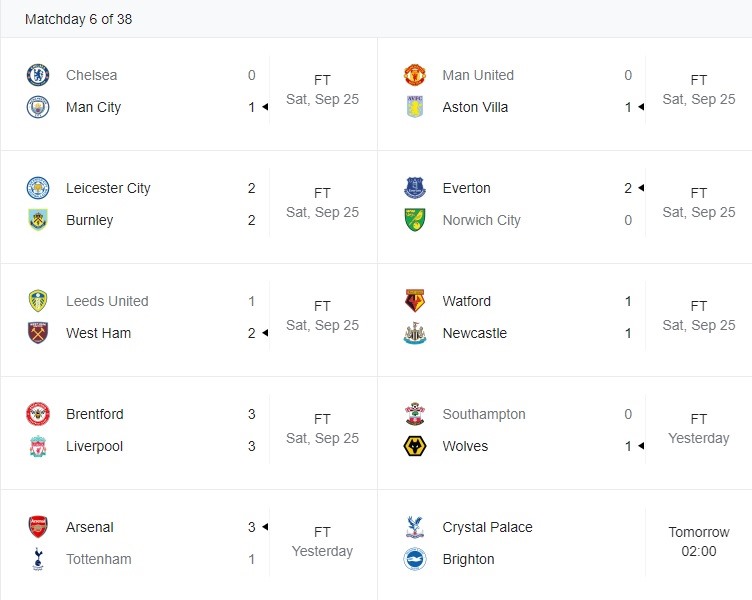The width and height of the screenshot is (752, 600).
Task: Click the Southampton vs Wolves FT Yesterday status
Action: coord(699,428)
